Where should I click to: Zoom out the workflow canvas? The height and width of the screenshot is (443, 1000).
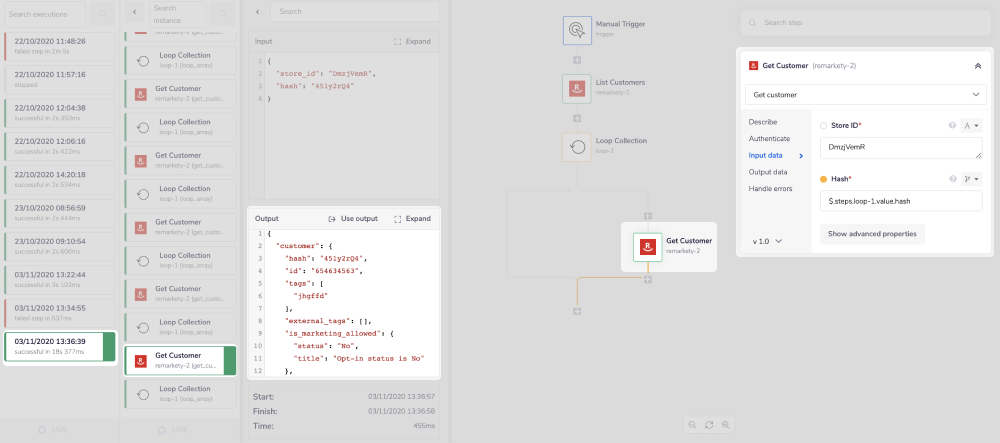click(x=692, y=425)
